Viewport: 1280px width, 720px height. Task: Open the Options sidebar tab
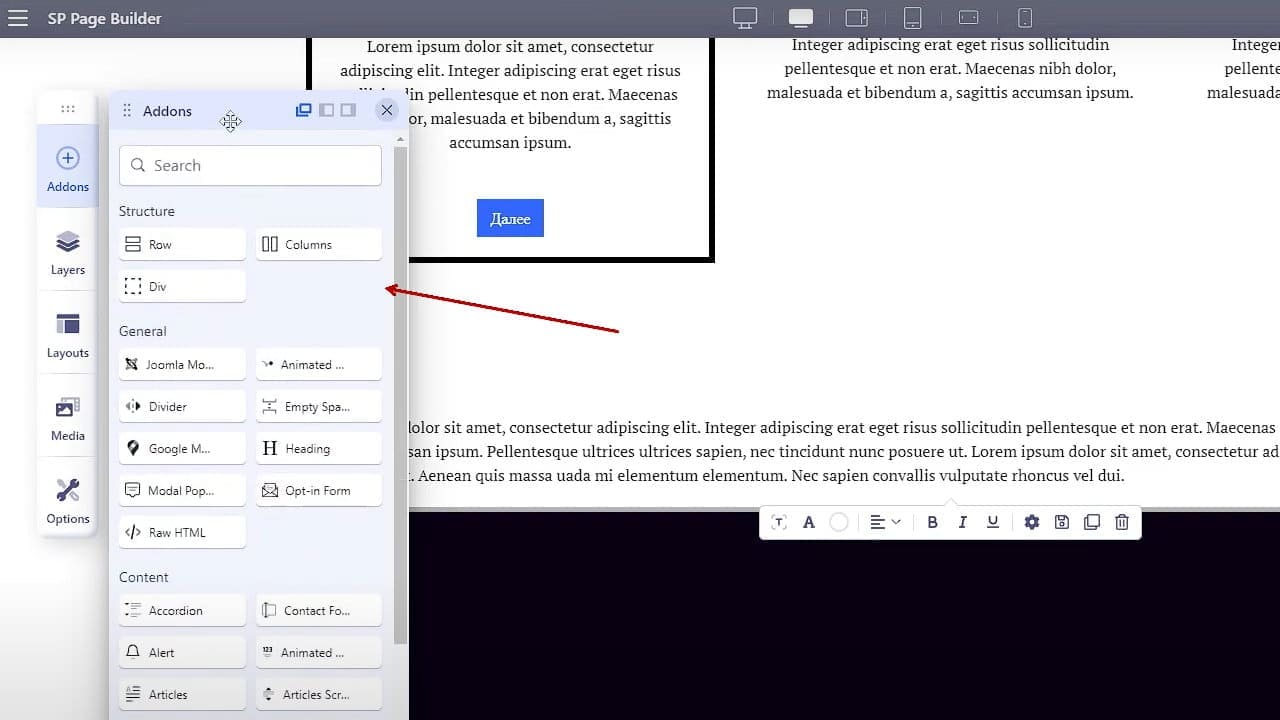pyautogui.click(x=68, y=502)
